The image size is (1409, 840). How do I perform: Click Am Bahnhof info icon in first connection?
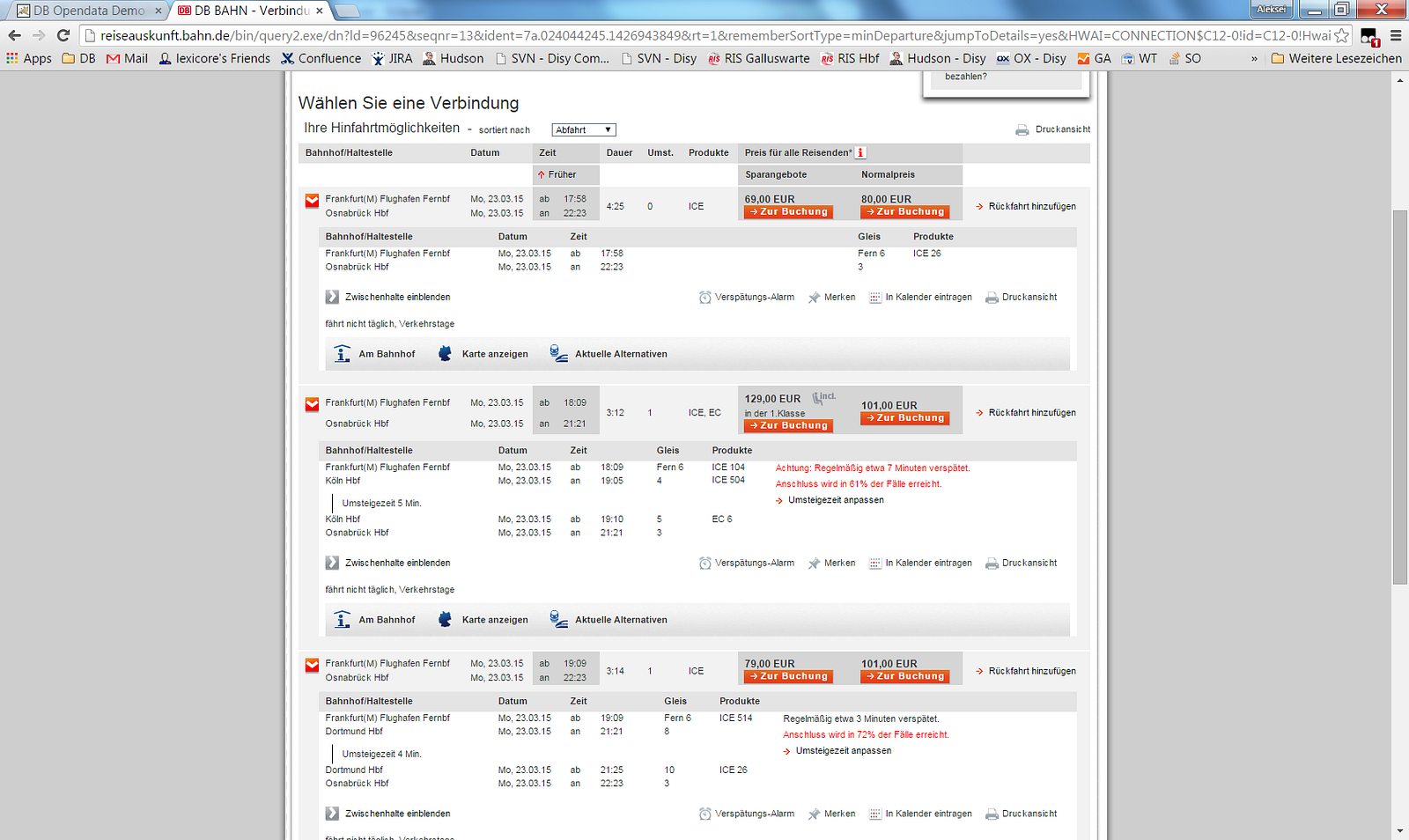pyautogui.click(x=342, y=354)
